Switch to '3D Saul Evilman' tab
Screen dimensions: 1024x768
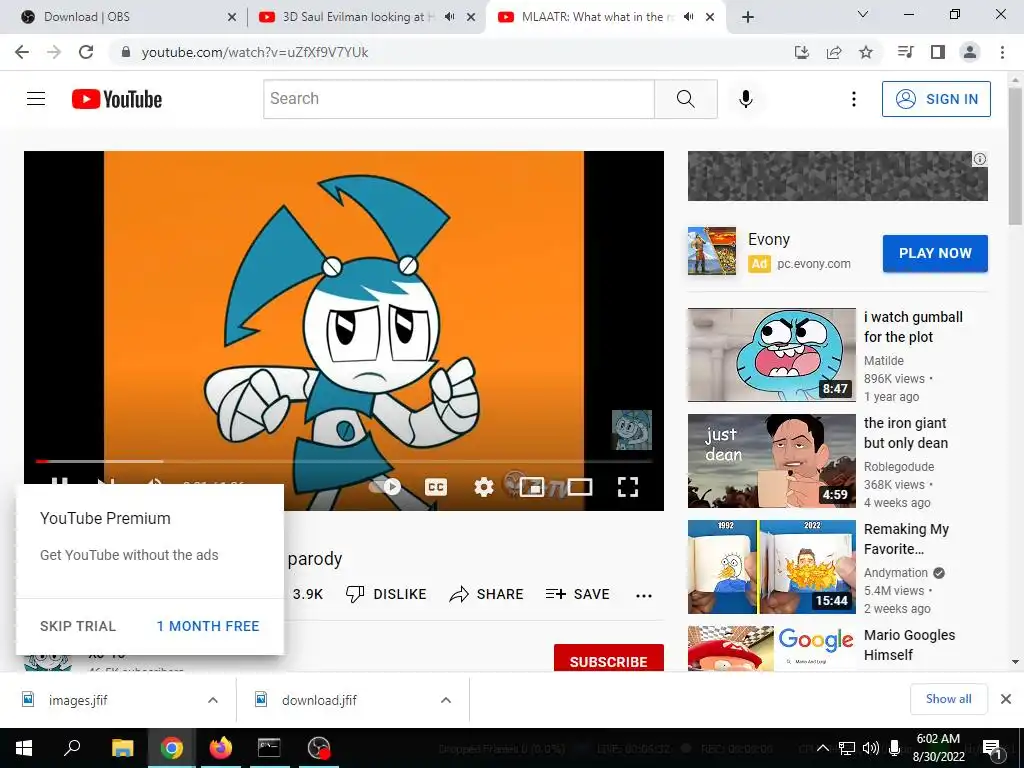[358, 17]
